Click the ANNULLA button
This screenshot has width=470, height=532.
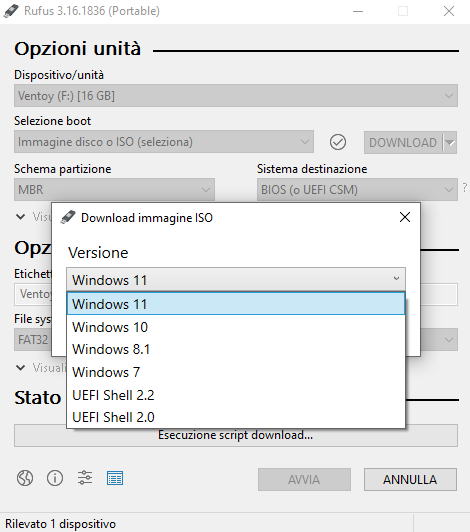tap(410, 479)
